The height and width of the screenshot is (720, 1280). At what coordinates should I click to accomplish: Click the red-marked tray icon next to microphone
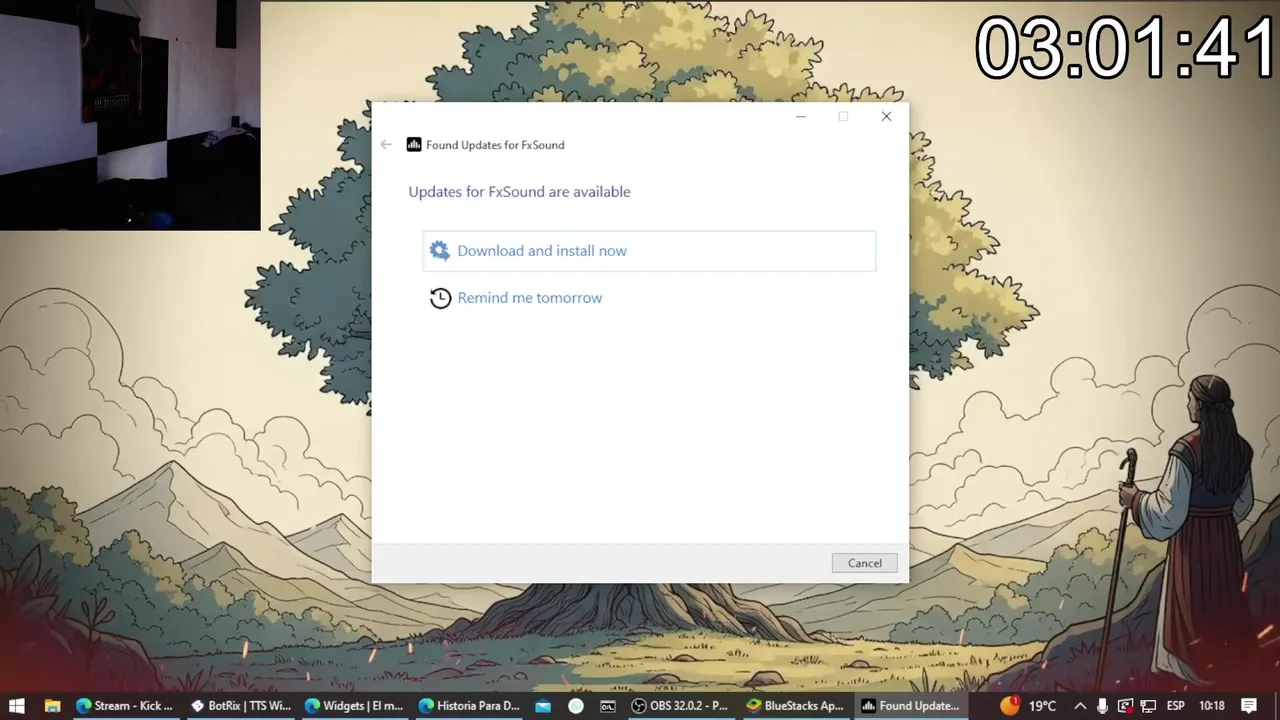click(1125, 706)
